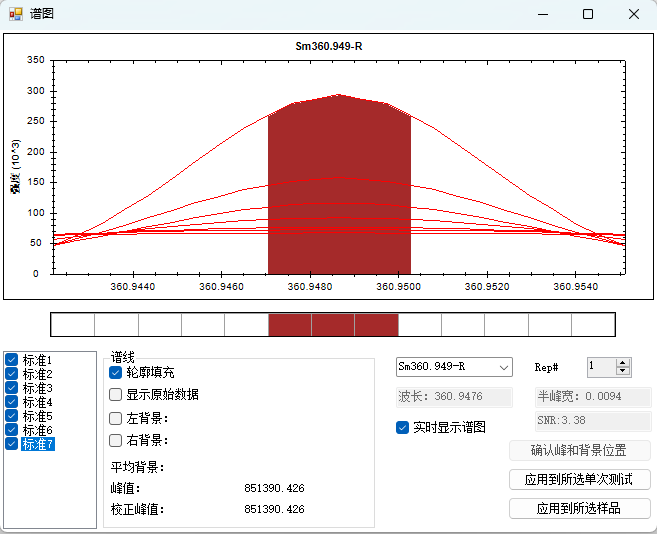Enable the 右背景 checkbox
The width and height of the screenshot is (657, 534).
click(116, 440)
